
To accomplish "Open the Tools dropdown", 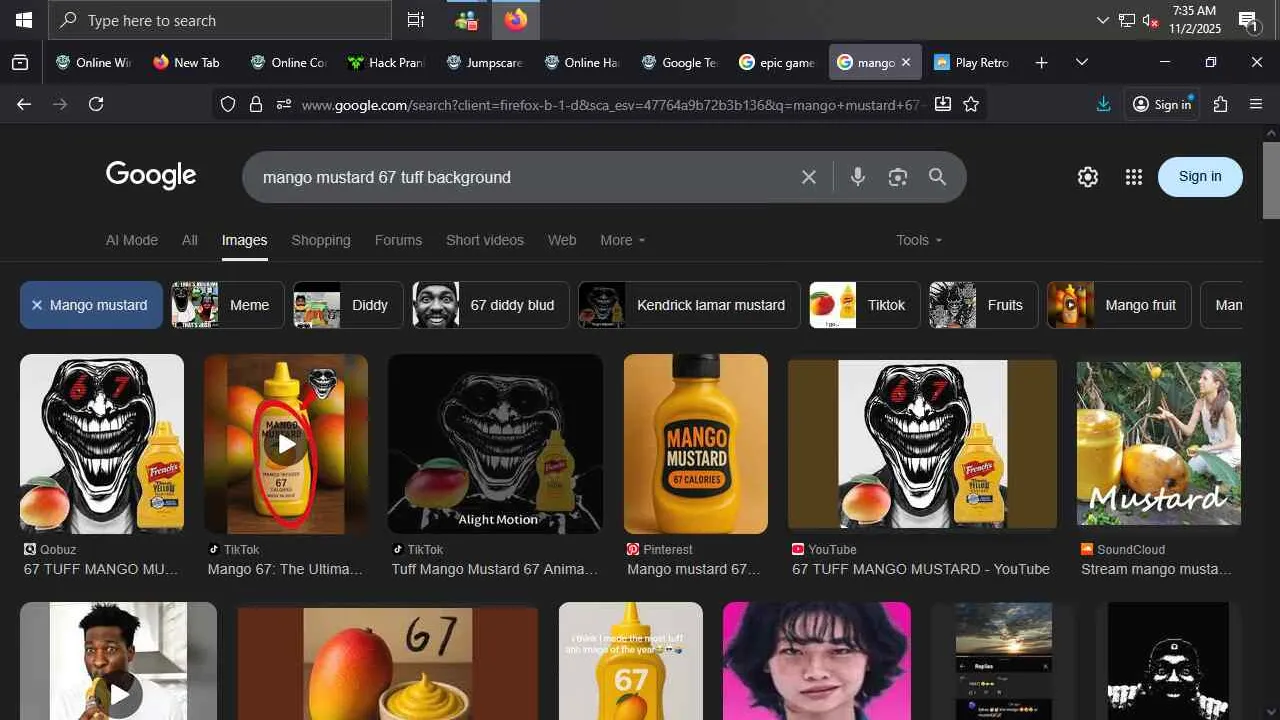I will [919, 240].
